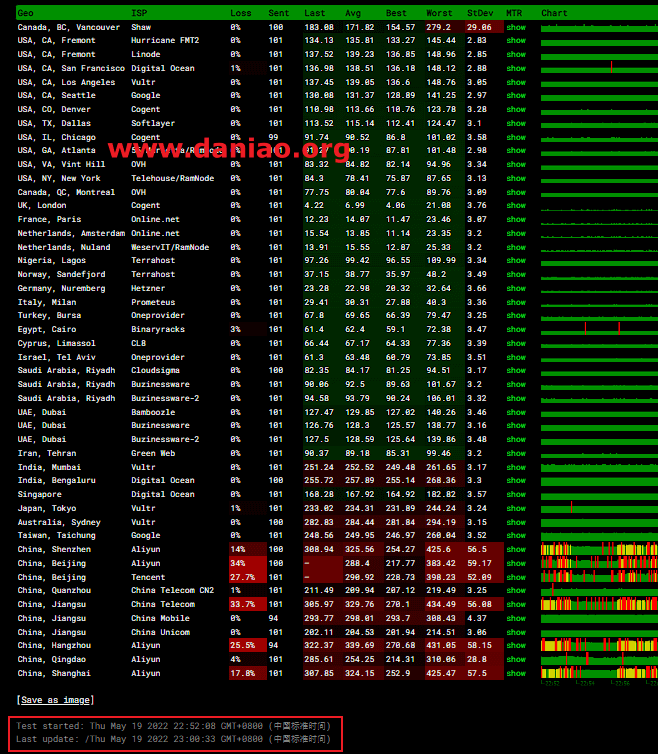Open the 'Save as image' link
This screenshot has width=658, height=754.
point(55,700)
